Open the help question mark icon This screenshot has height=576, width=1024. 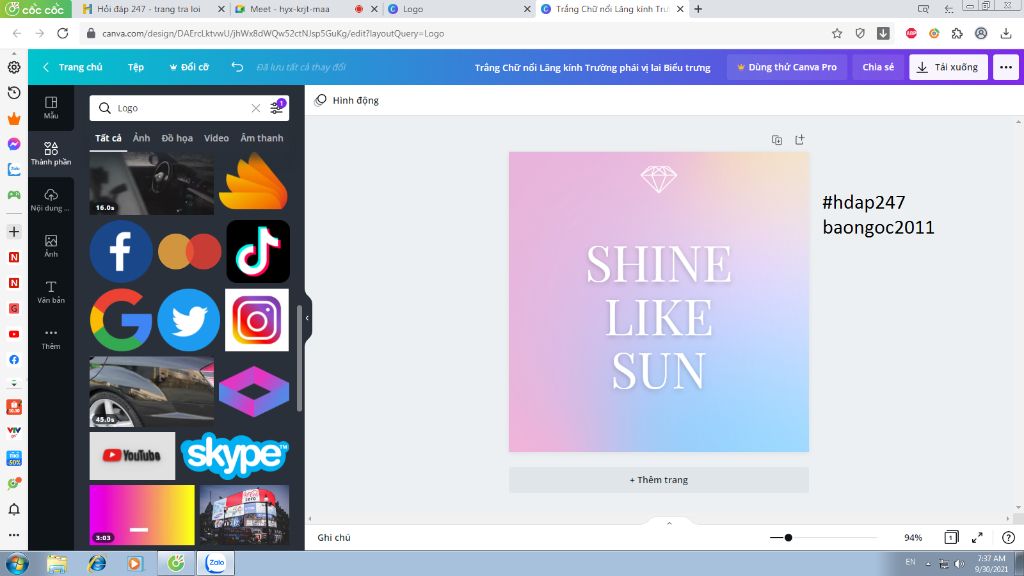point(1008,537)
